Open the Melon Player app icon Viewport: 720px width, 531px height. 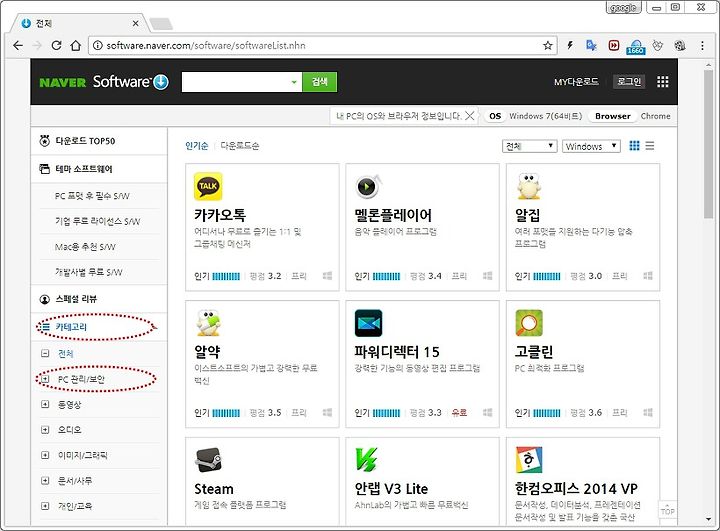(368, 186)
